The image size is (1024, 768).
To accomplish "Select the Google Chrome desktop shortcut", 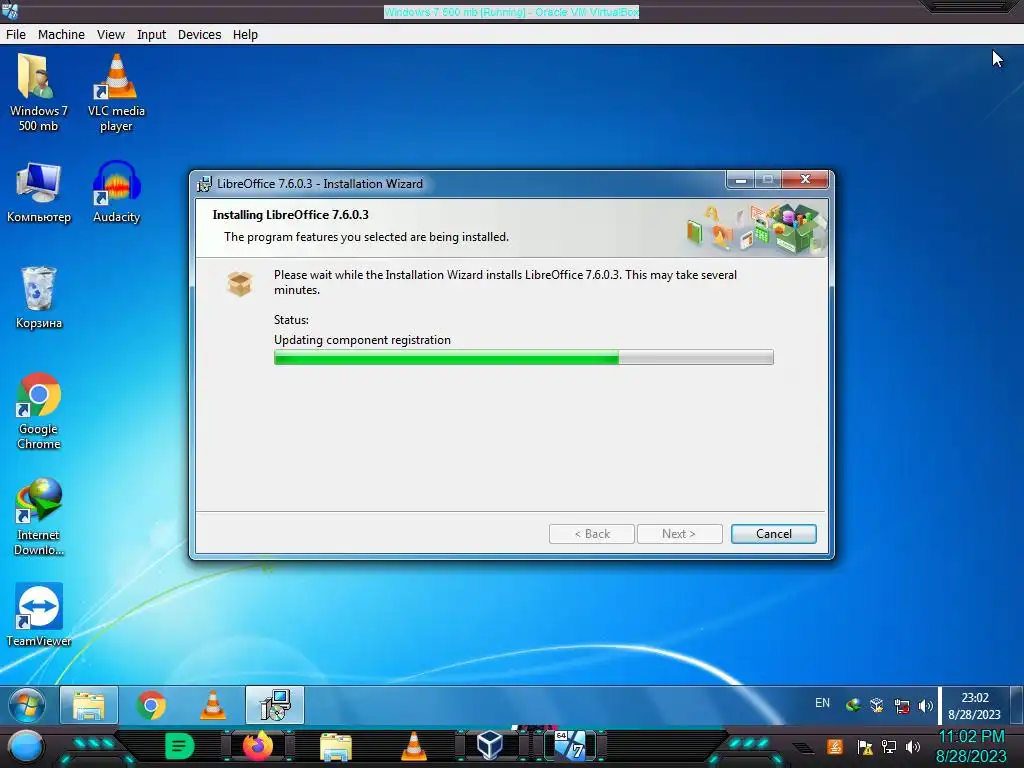I will [39, 411].
